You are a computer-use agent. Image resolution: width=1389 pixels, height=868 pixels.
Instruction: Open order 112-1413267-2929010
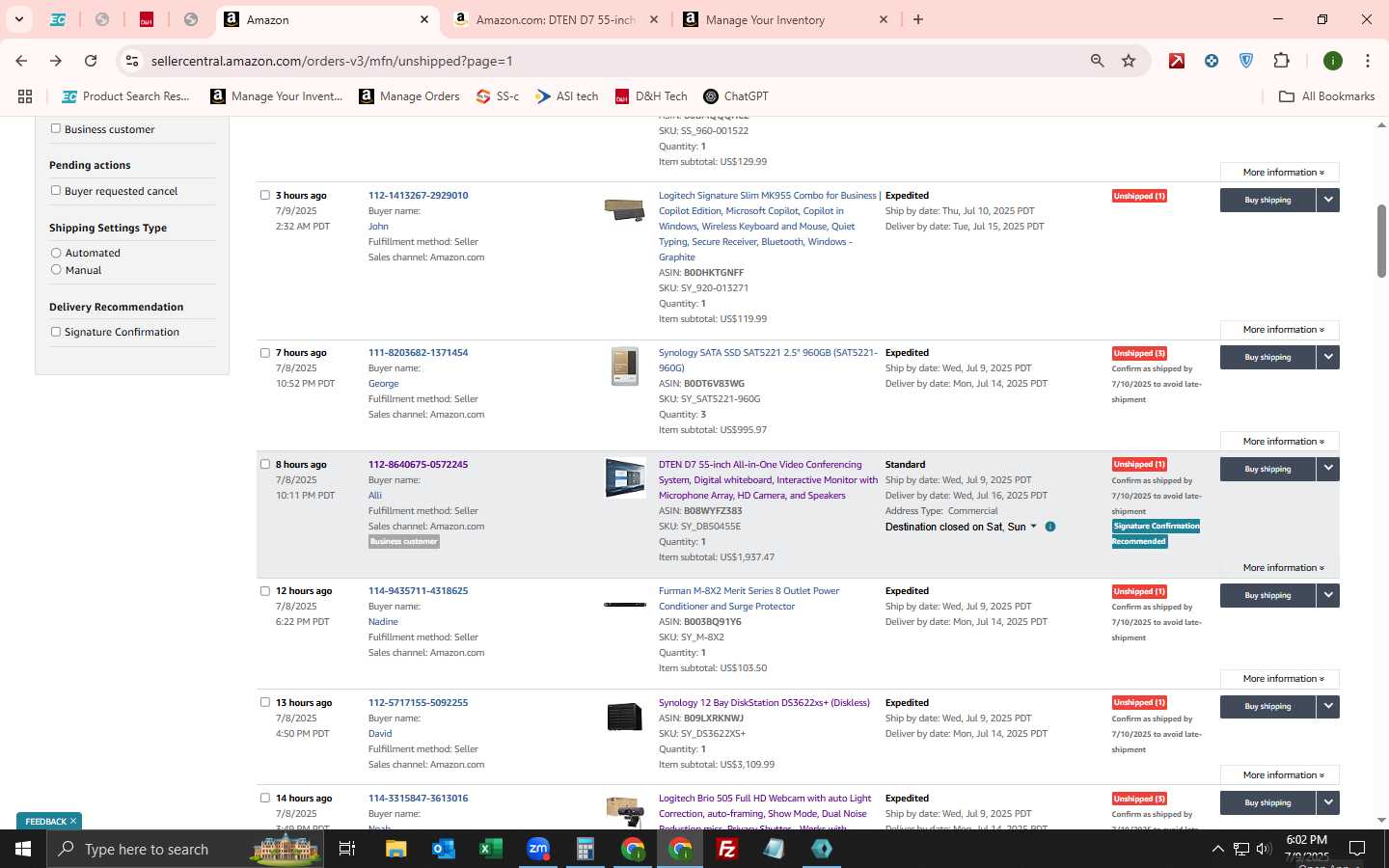point(418,195)
